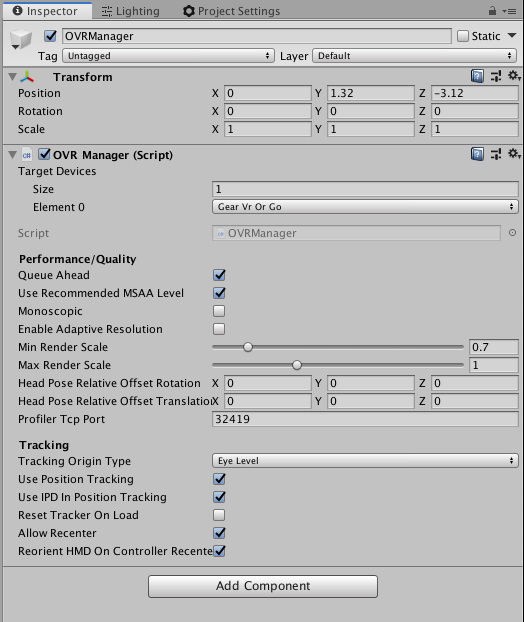Click Head Pose Offset Translation Z field
524x622 pixels.
click(x=475, y=401)
